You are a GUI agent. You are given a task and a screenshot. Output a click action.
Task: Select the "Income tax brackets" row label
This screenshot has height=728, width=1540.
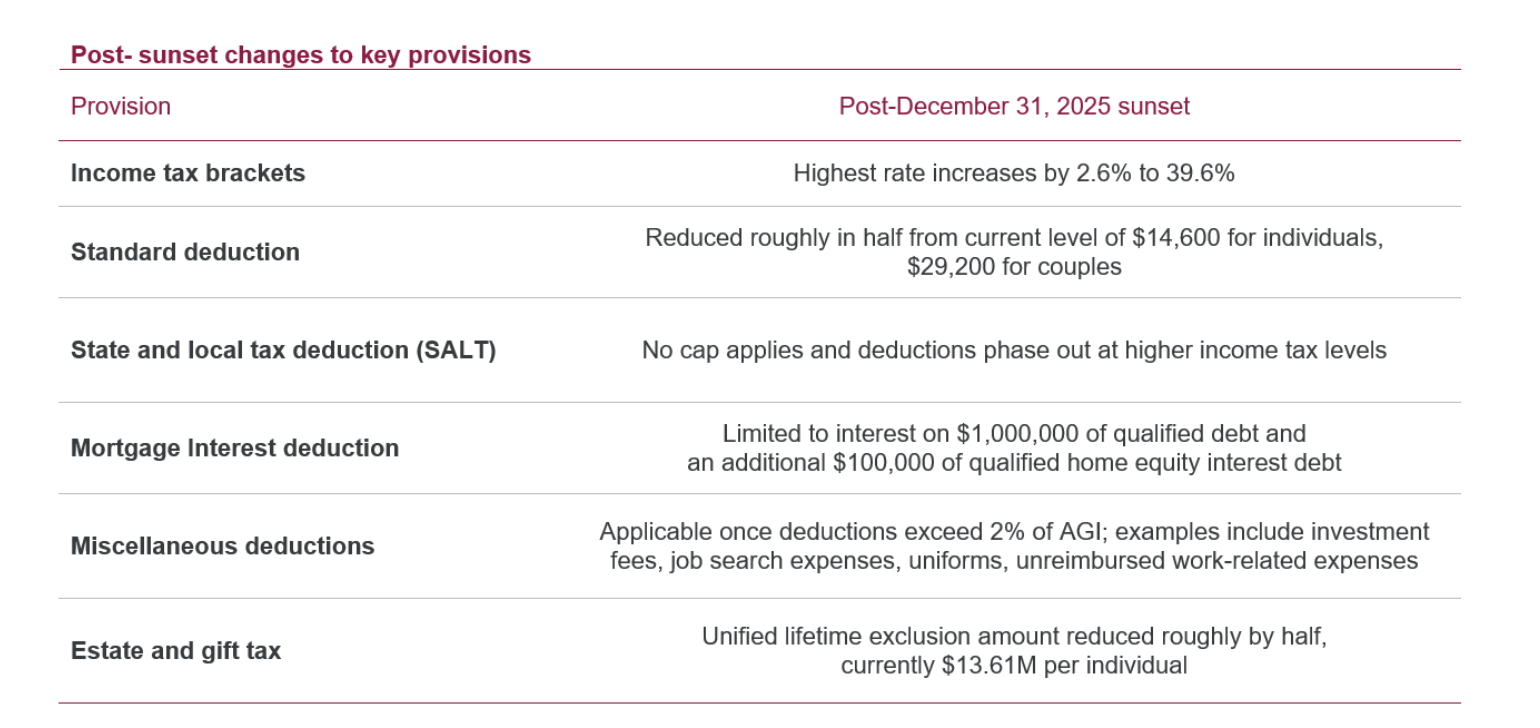click(x=188, y=173)
